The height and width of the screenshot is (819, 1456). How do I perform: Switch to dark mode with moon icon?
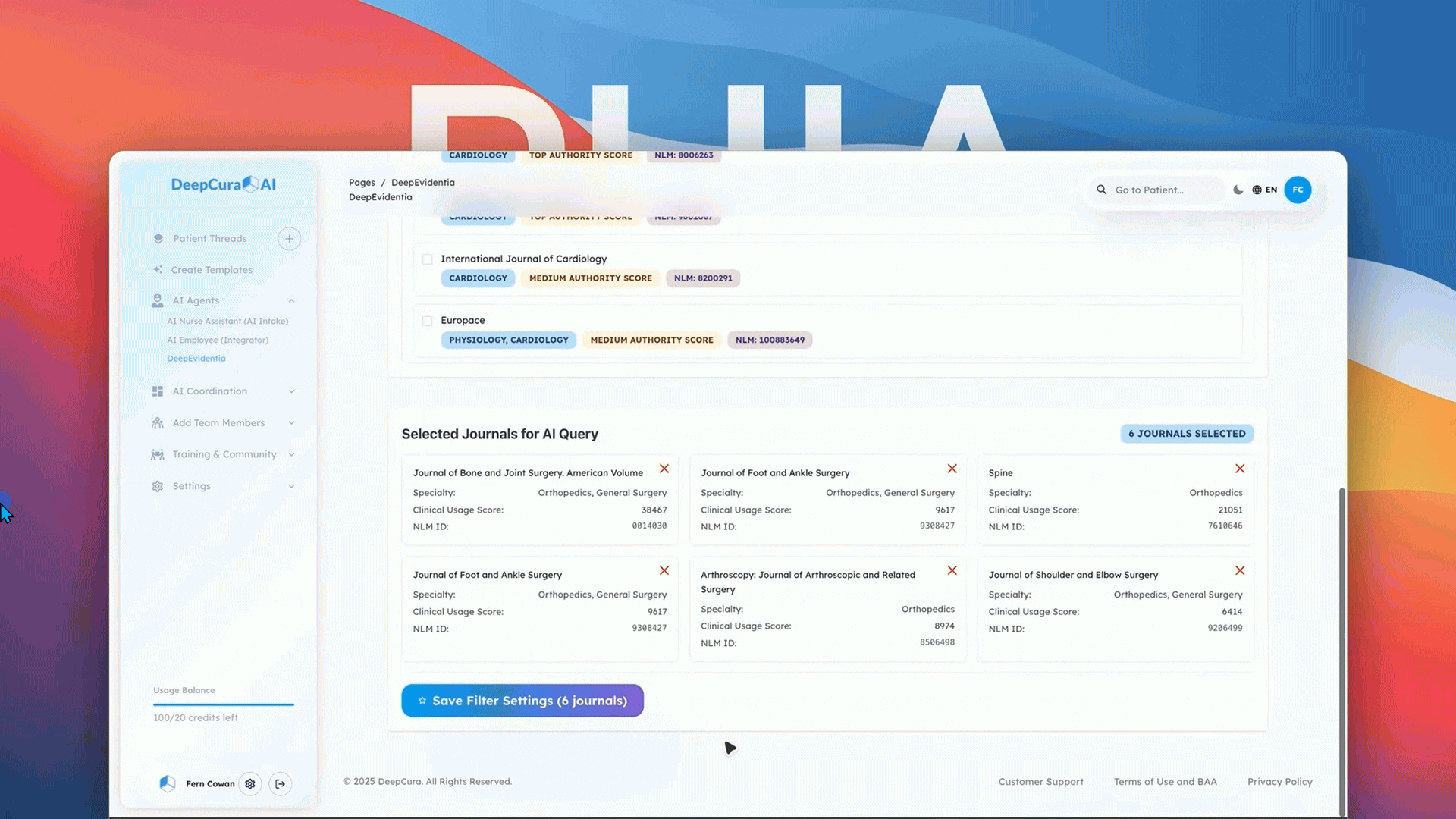click(1238, 190)
